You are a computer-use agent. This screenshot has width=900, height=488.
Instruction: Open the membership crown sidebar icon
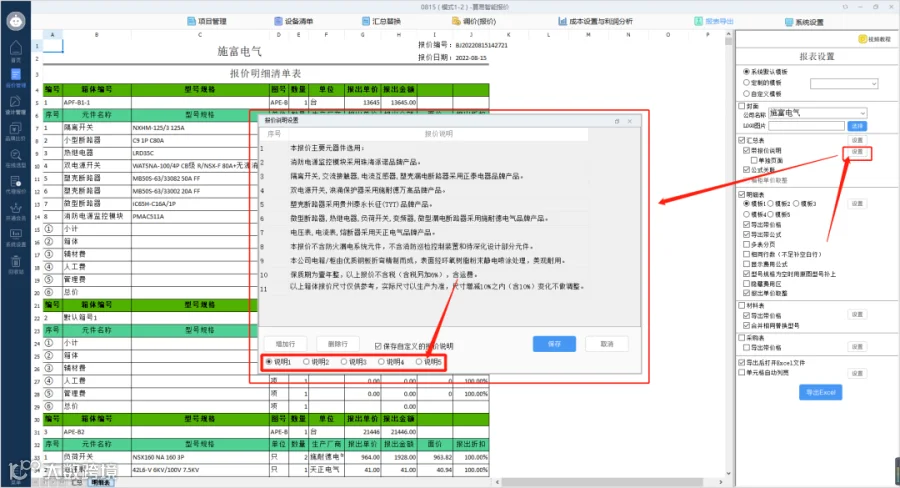15,208
